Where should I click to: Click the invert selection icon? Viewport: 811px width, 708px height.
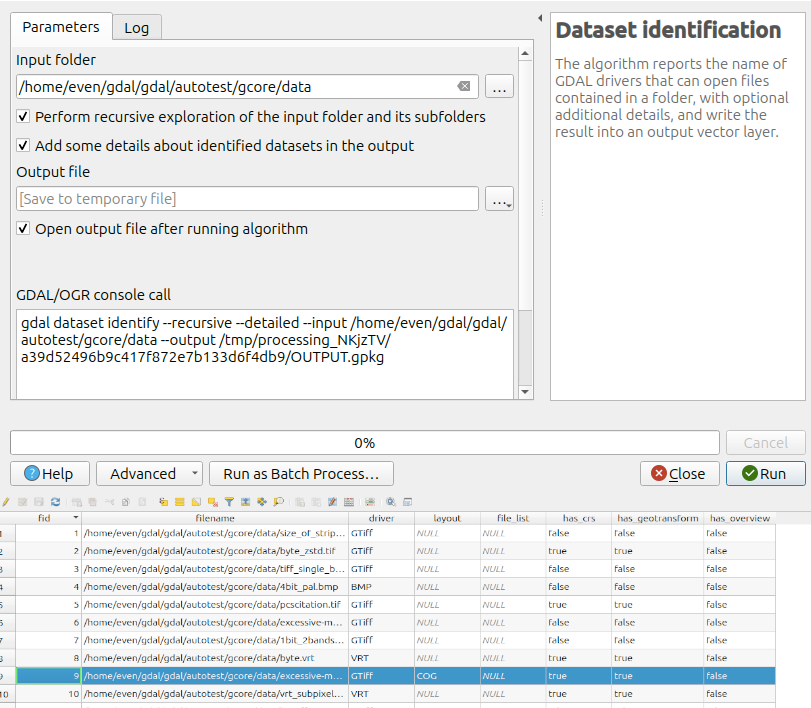(x=197, y=502)
